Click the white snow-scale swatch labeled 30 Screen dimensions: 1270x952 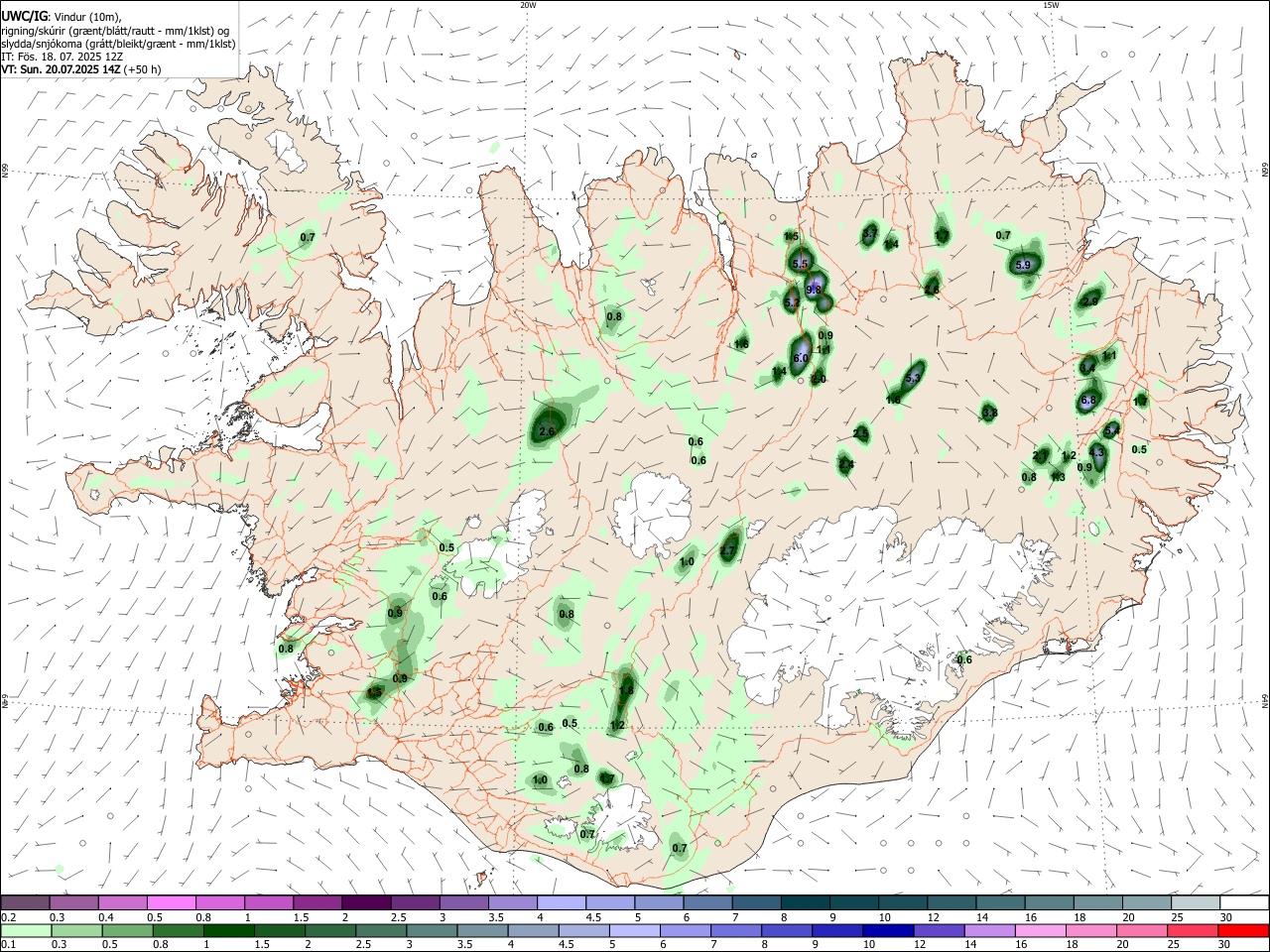tap(1244, 902)
